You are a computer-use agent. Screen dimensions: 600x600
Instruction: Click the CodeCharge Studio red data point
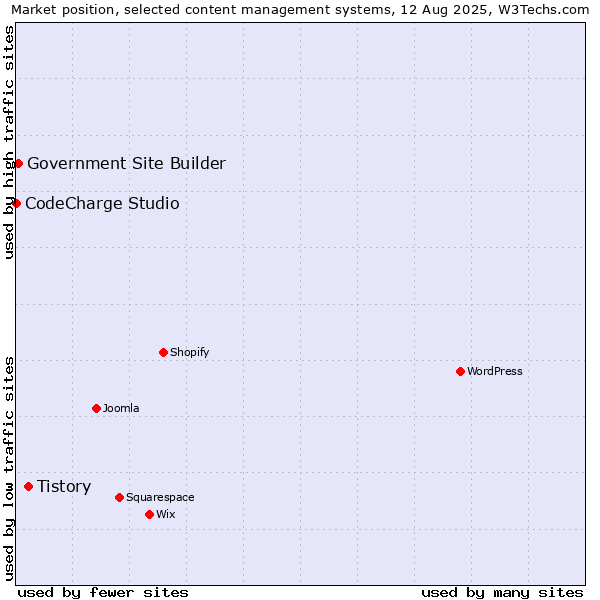[x=16, y=204]
